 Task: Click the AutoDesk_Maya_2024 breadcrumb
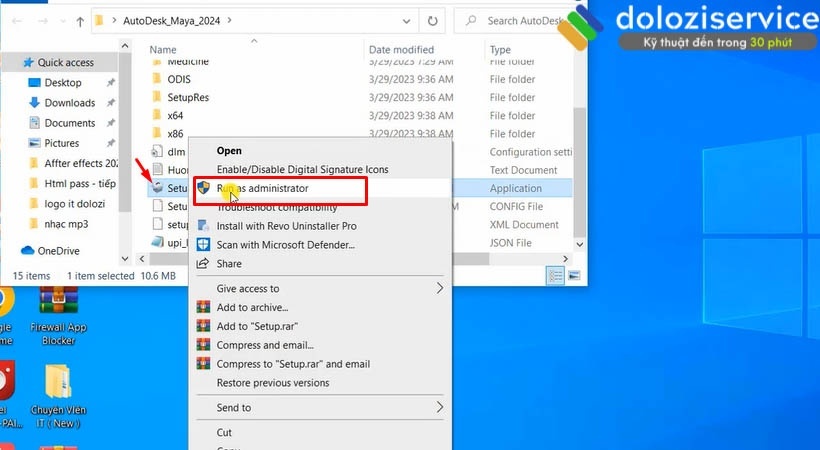click(172, 21)
